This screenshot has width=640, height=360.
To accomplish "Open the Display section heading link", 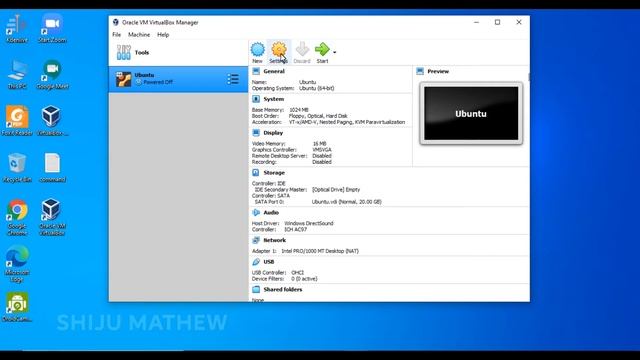I will [273, 133].
